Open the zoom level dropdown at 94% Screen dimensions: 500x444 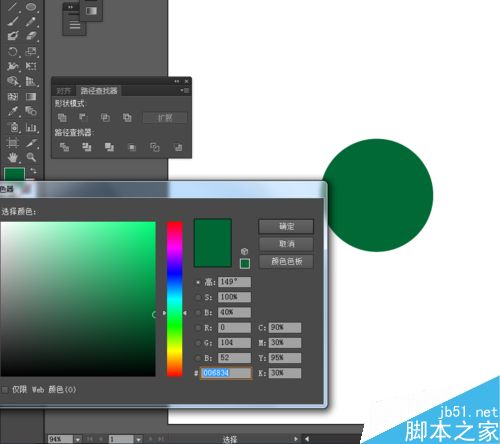pyautogui.click(x=78, y=439)
